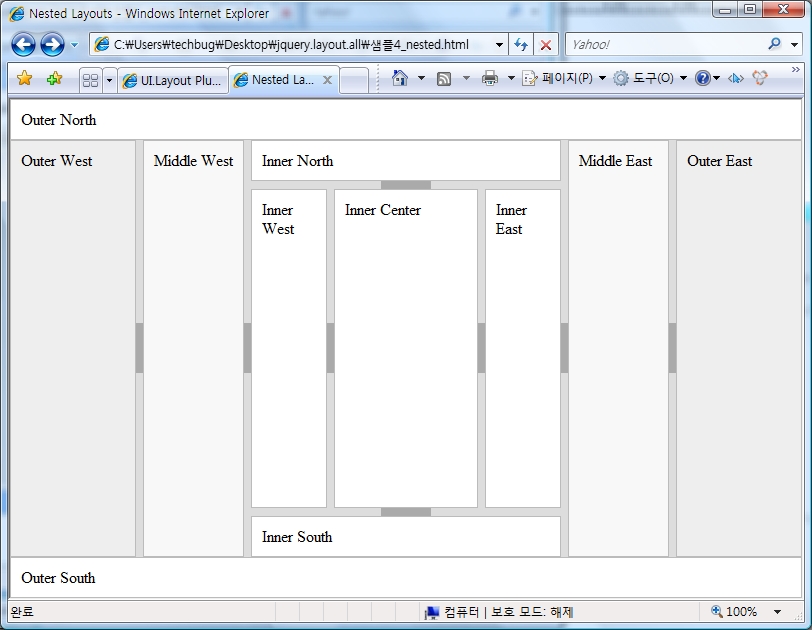Click the 보호 모드: 해제 security zone status
This screenshot has width=812, height=630.
[x=532, y=612]
